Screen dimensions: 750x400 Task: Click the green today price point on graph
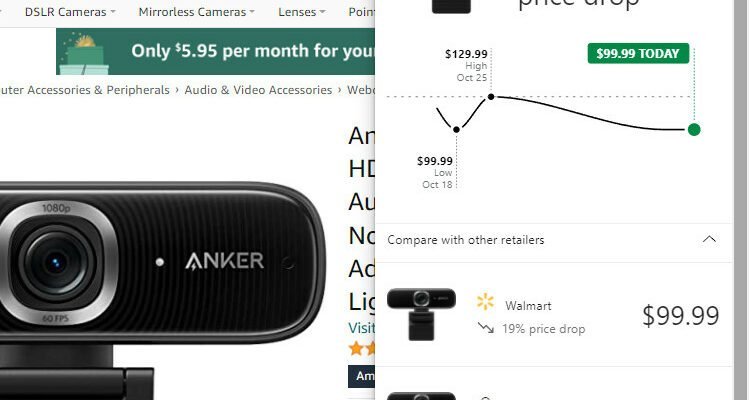(694, 129)
